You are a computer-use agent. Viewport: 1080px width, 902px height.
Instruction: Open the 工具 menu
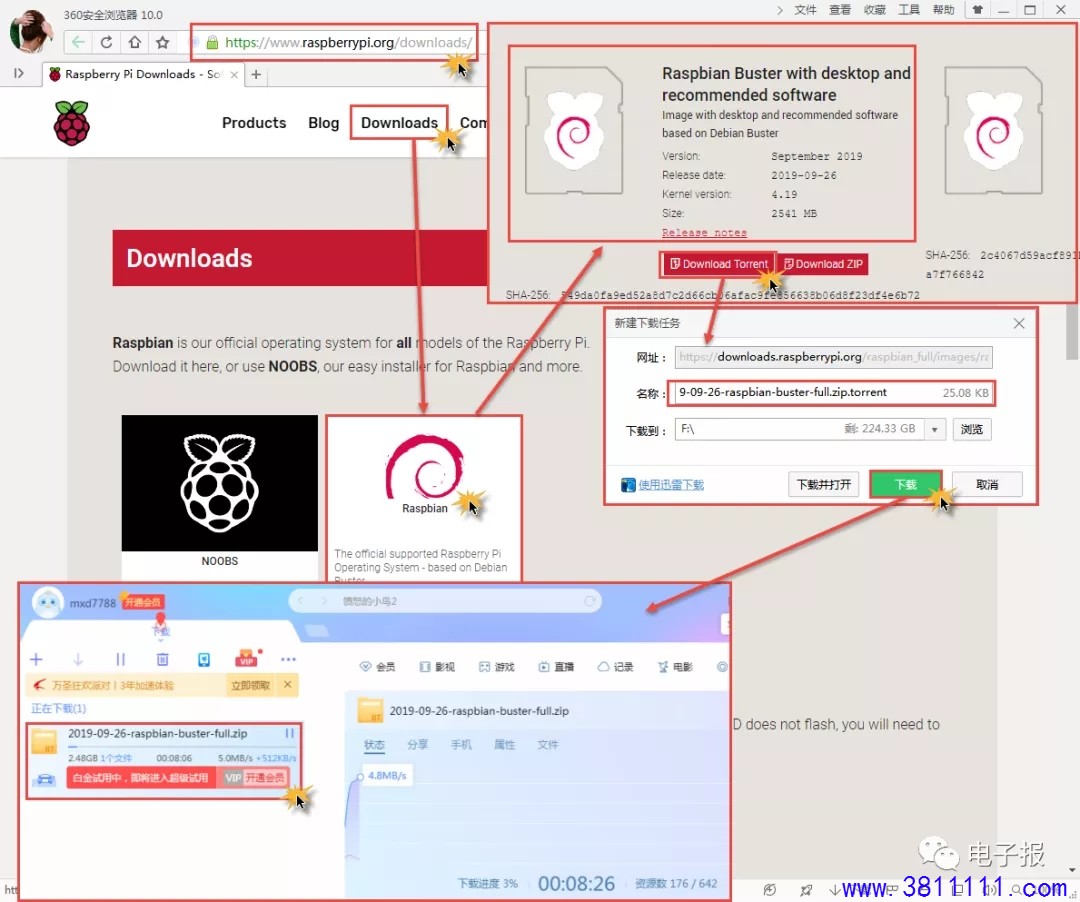pos(909,10)
